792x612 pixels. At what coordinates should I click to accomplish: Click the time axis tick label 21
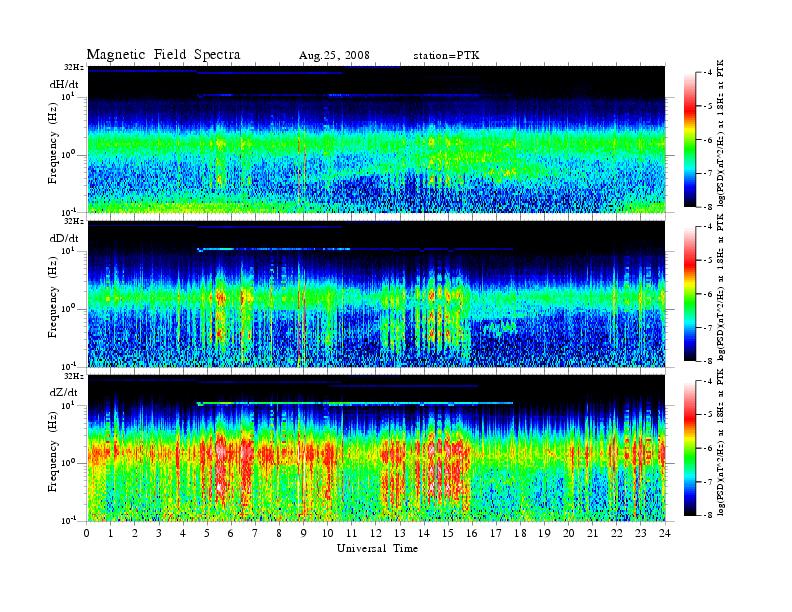(x=592, y=533)
